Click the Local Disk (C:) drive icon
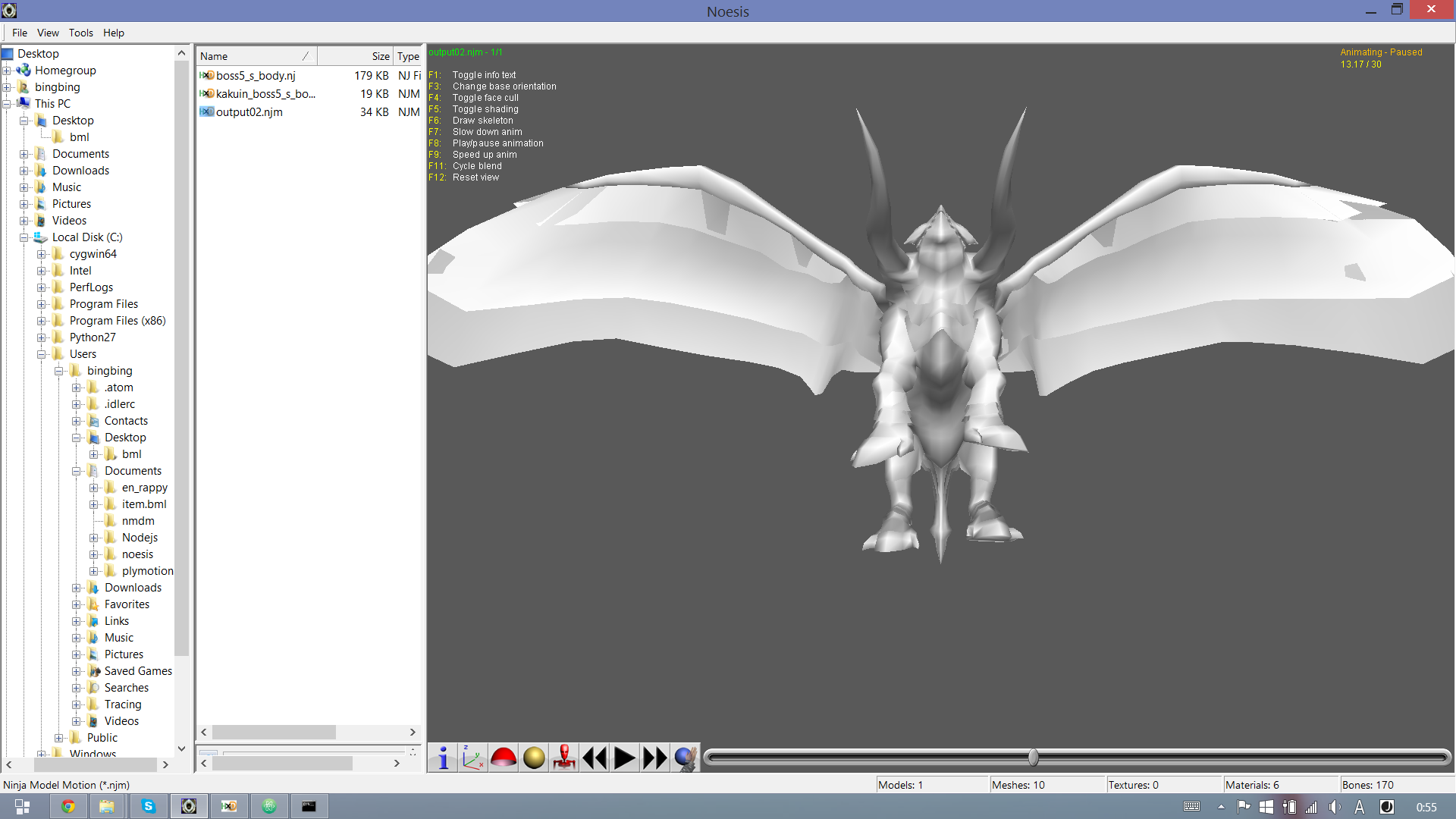Viewport: 1456px width, 819px height. (41, 237)
